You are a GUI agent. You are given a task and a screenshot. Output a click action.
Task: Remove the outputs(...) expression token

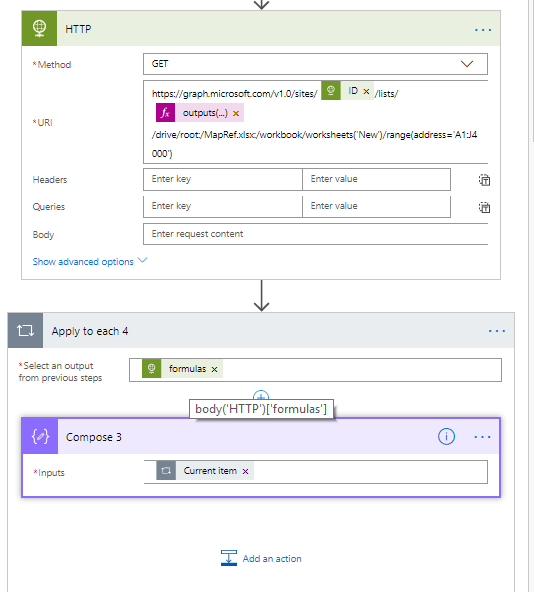[236, 113]
